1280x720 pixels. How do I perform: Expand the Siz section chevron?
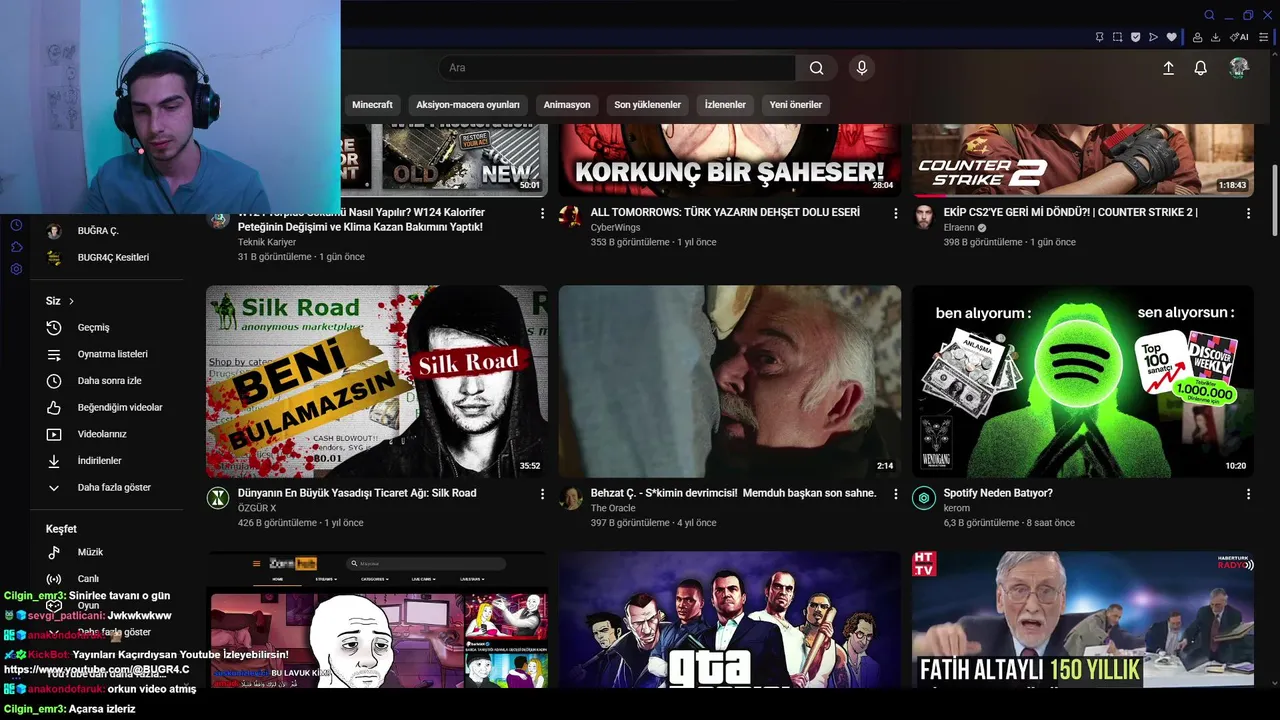point(71,301)
